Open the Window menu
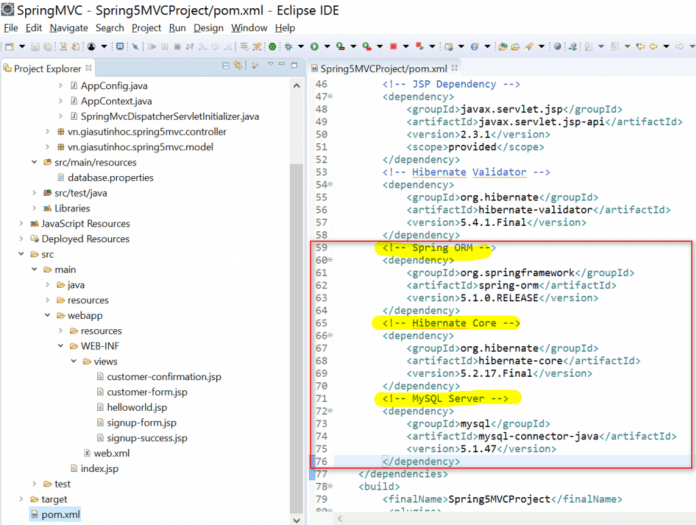Viewport: 696px width, 525px height. pyautogui.click(x=249, y=28)
